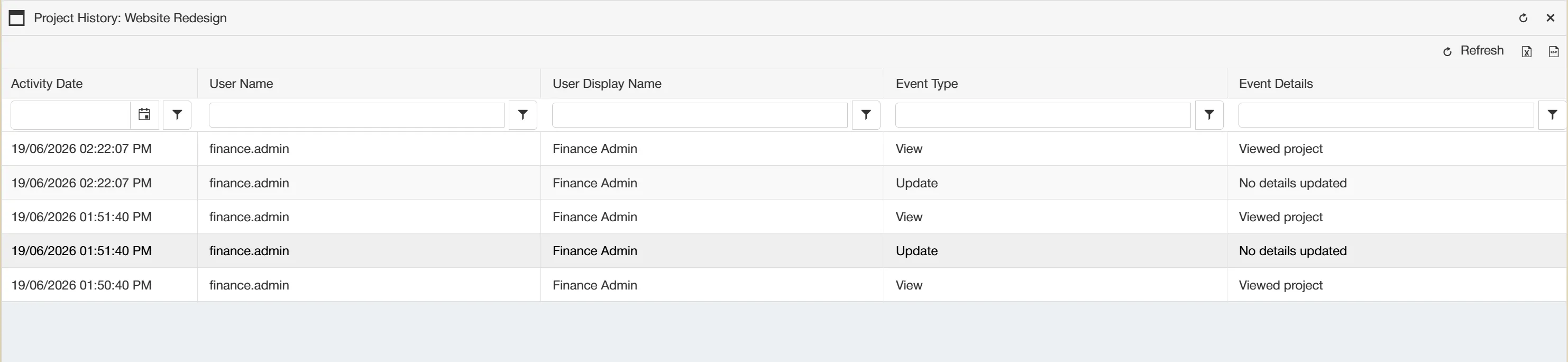The height and width of the screenshot is (362, 1568).
Task: Click the Refresh button in toolbar
Action: (1473, 51)
